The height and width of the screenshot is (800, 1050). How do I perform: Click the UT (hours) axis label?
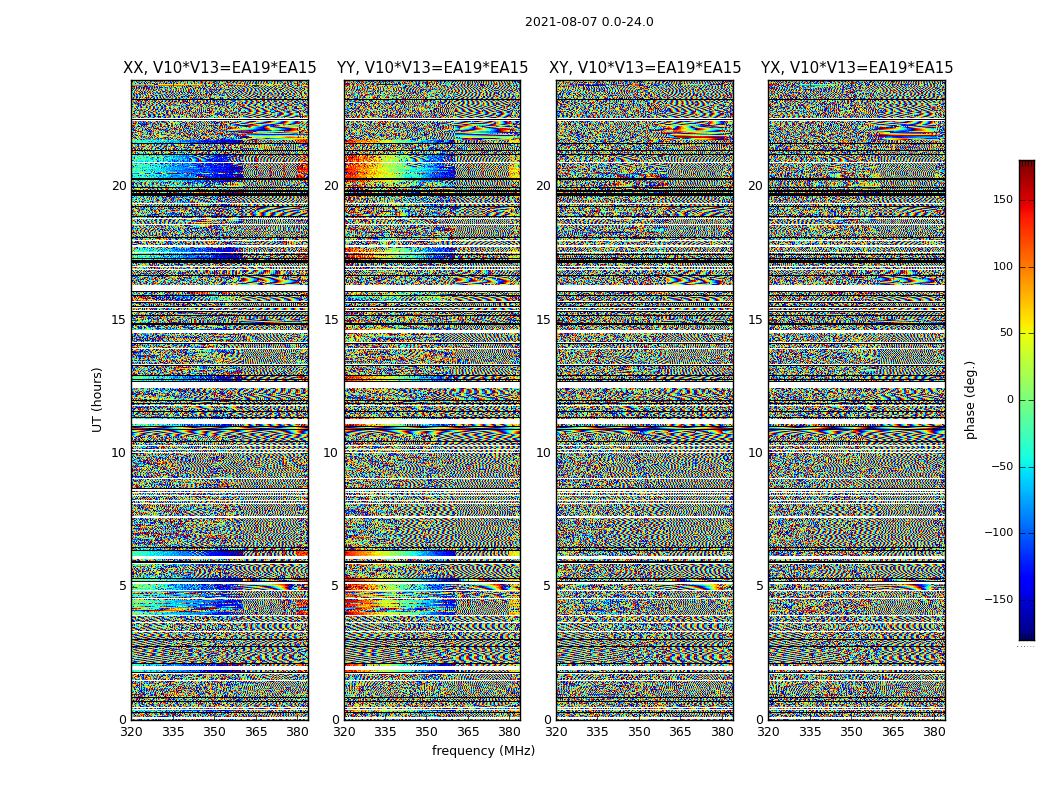click(97, 400)
